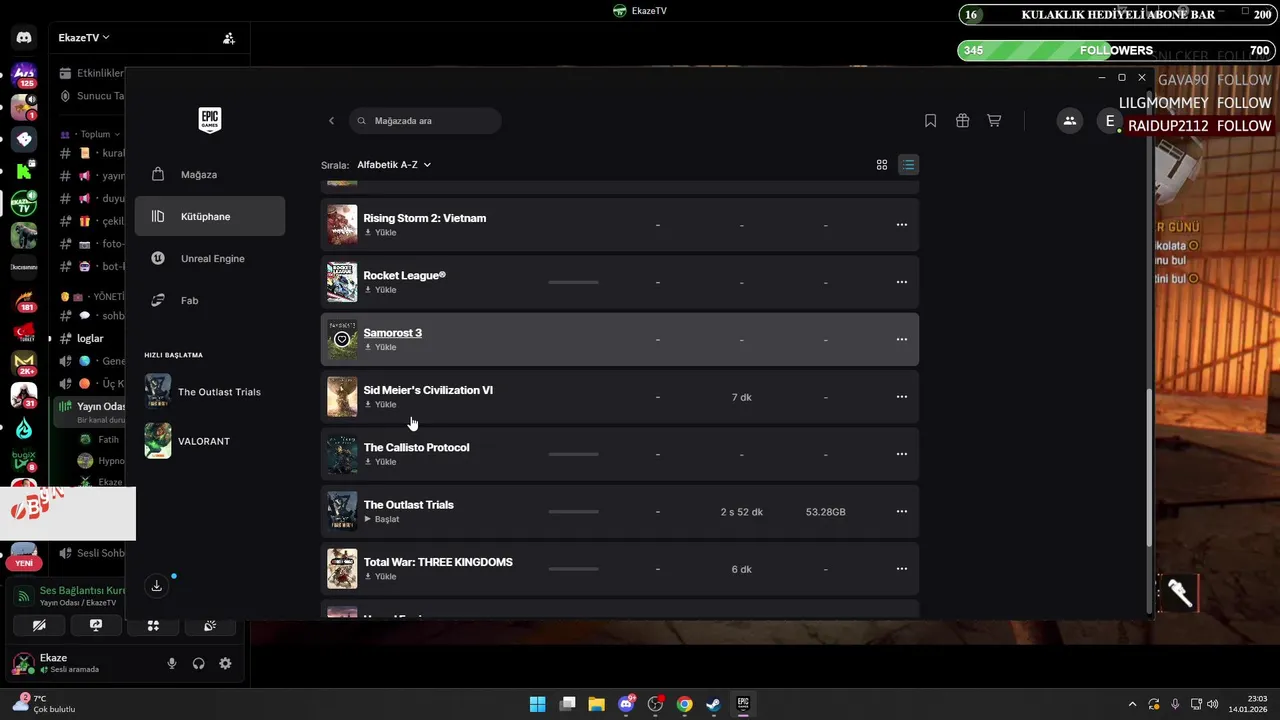Toggle Discord camera button
This screenshot has width=1280, height=720.
[x=39, y=625]
